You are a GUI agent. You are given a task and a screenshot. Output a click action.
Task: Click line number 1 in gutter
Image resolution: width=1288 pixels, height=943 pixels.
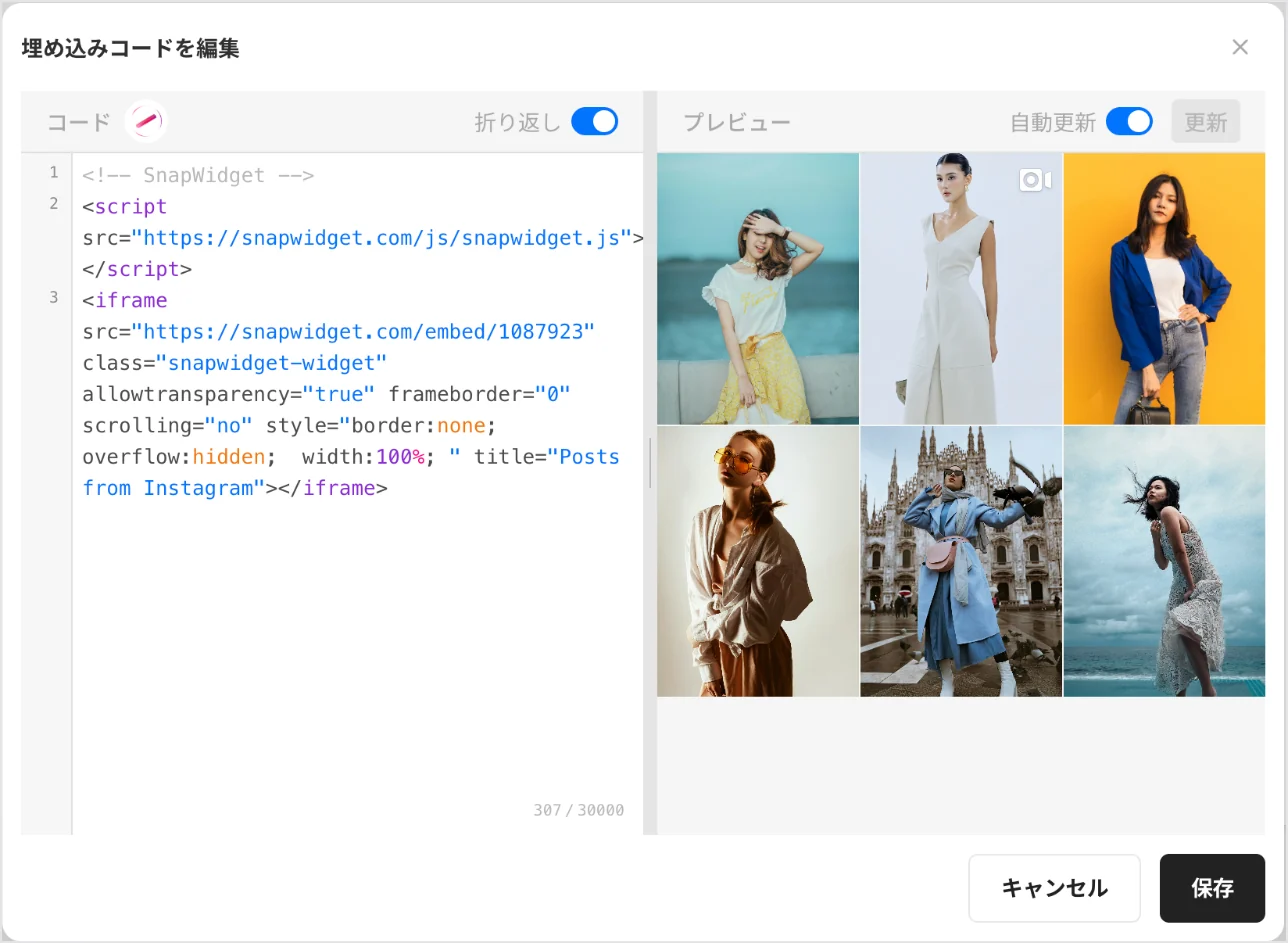coord(53,173)
